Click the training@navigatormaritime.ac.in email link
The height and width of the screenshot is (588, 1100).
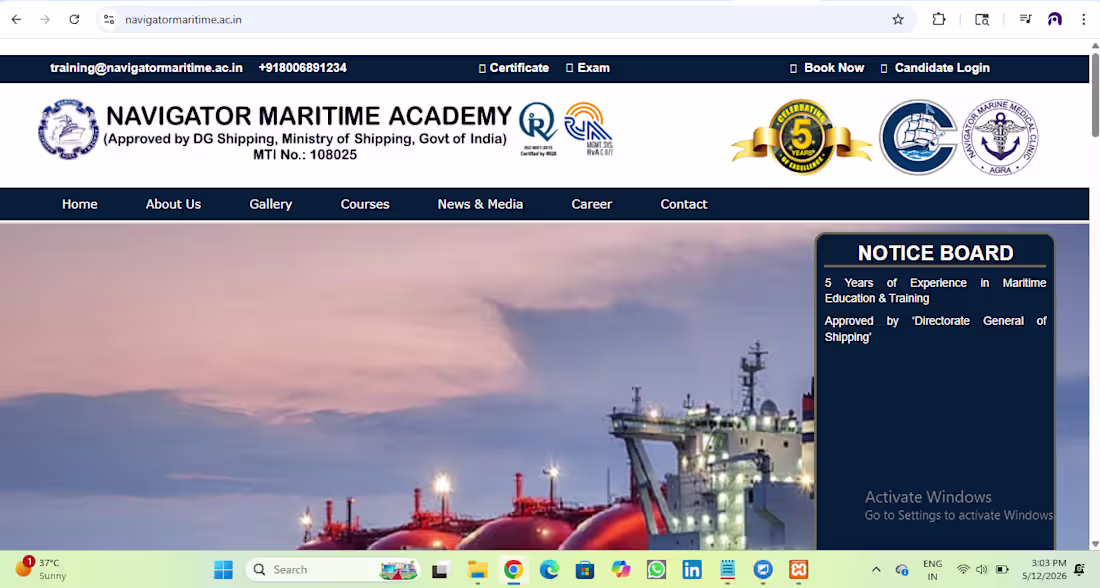146,68
